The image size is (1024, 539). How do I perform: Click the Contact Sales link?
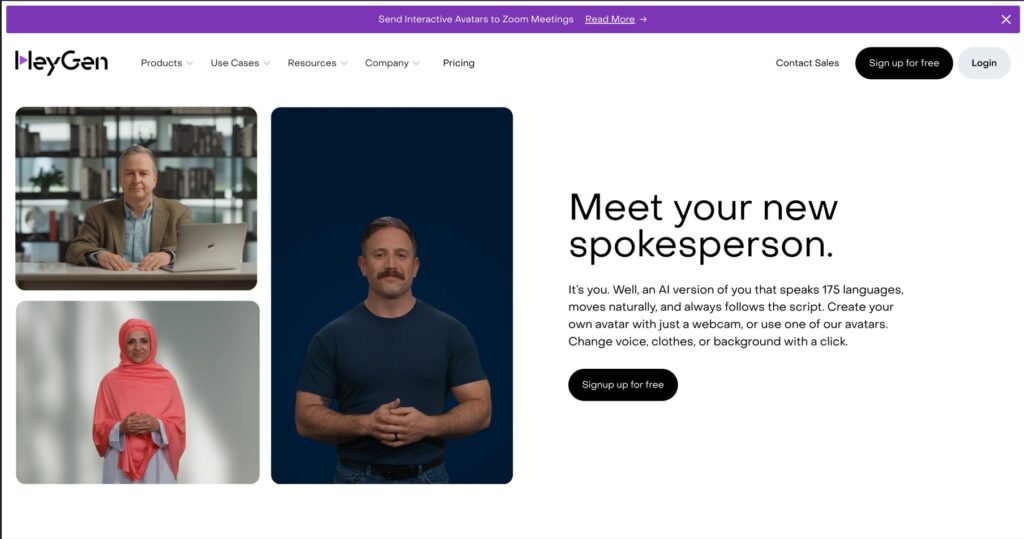click(x=807, y=63)
